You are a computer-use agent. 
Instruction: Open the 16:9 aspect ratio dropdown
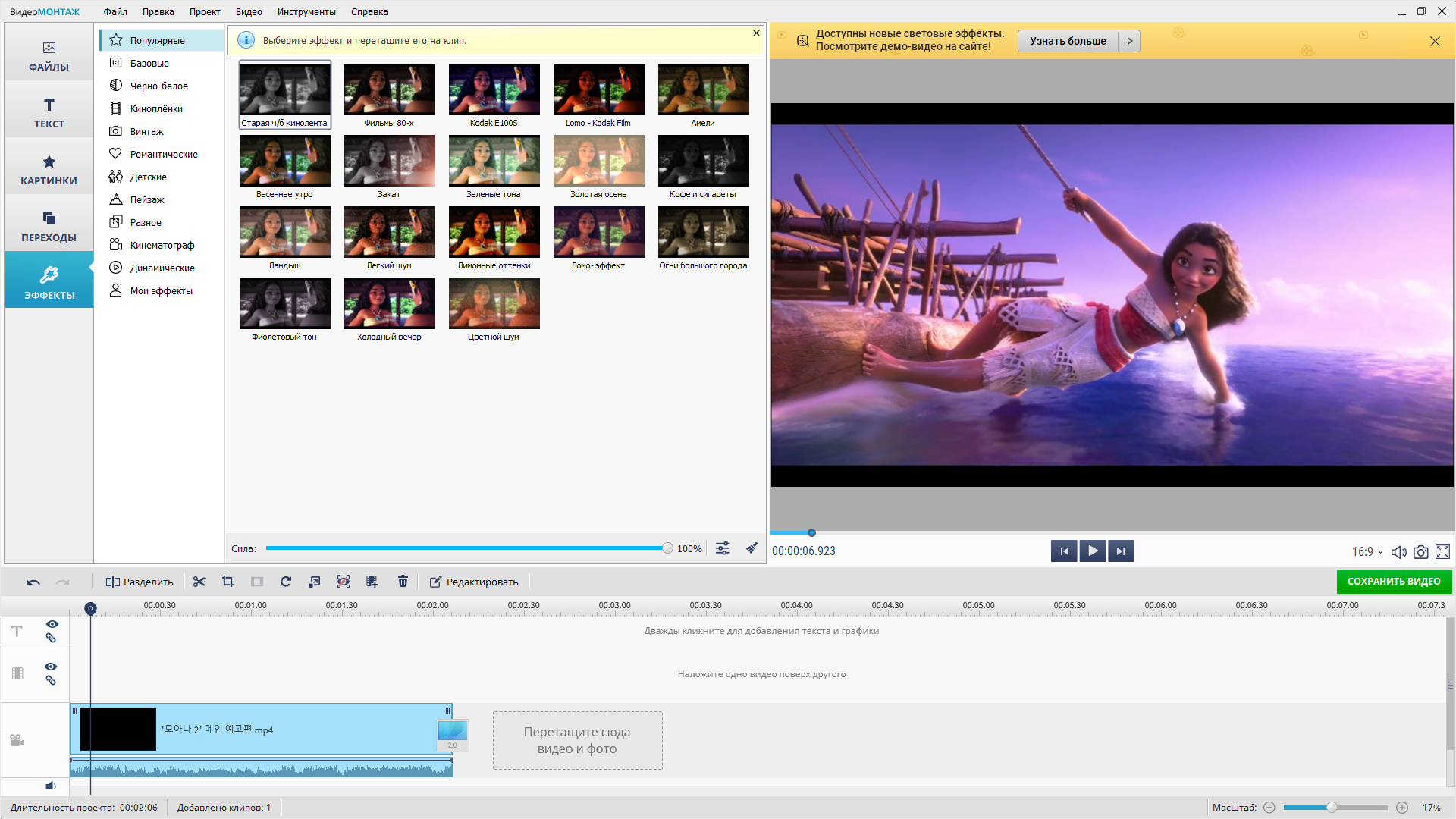click(1367, 552)
